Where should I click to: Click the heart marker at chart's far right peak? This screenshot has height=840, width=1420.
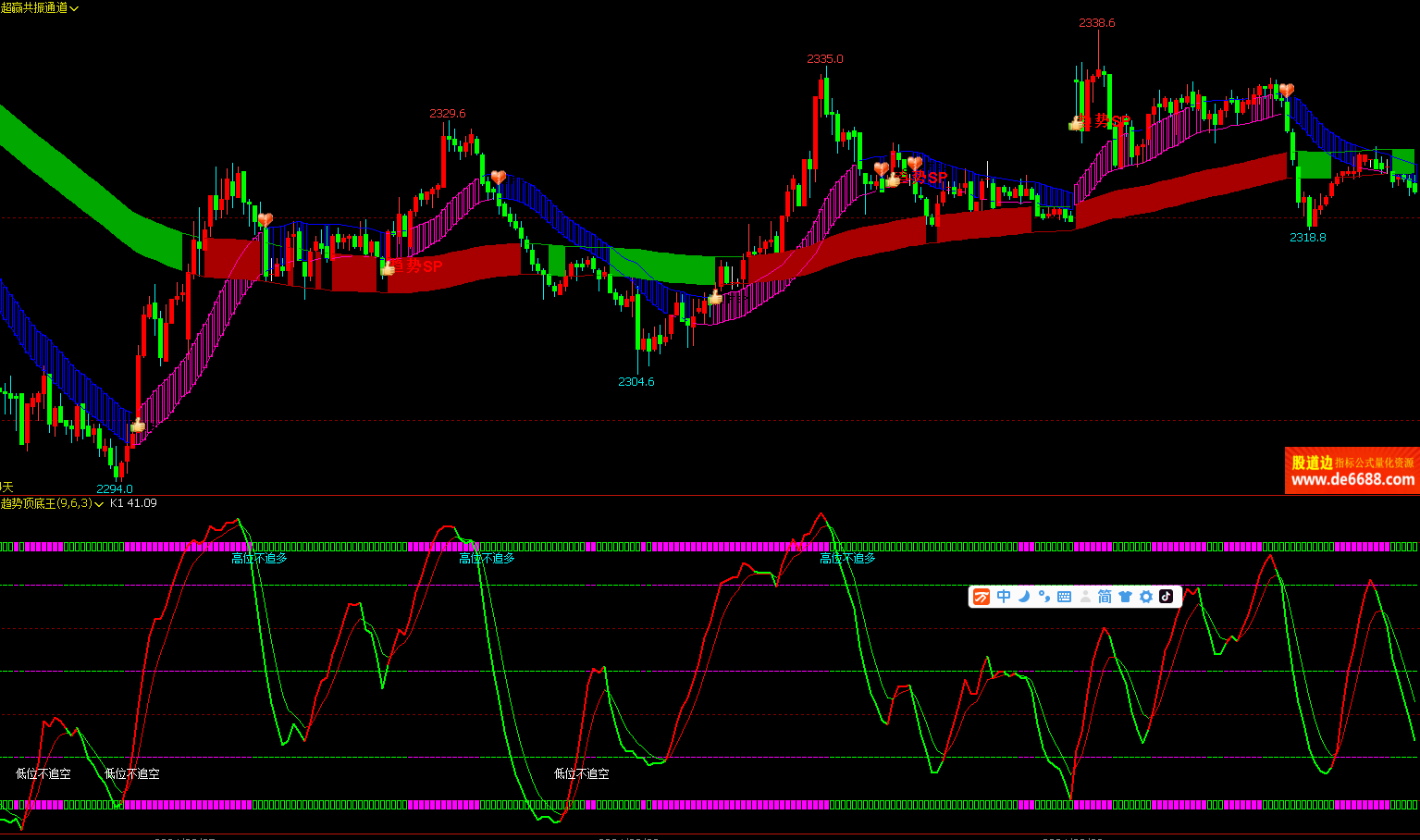coord(1286,91)
